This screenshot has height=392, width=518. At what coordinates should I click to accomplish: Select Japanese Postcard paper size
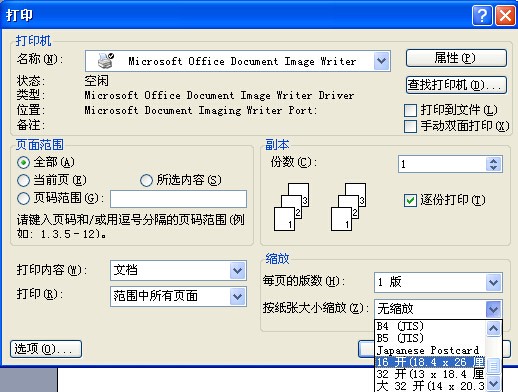click(430, 350)
